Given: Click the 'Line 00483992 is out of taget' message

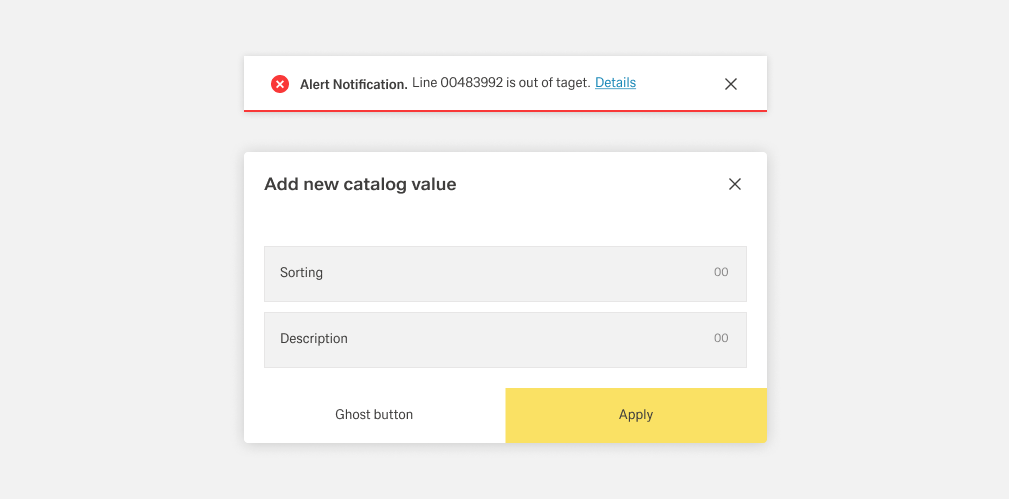Looking at the screenshot, I should [x=501, y=83].
